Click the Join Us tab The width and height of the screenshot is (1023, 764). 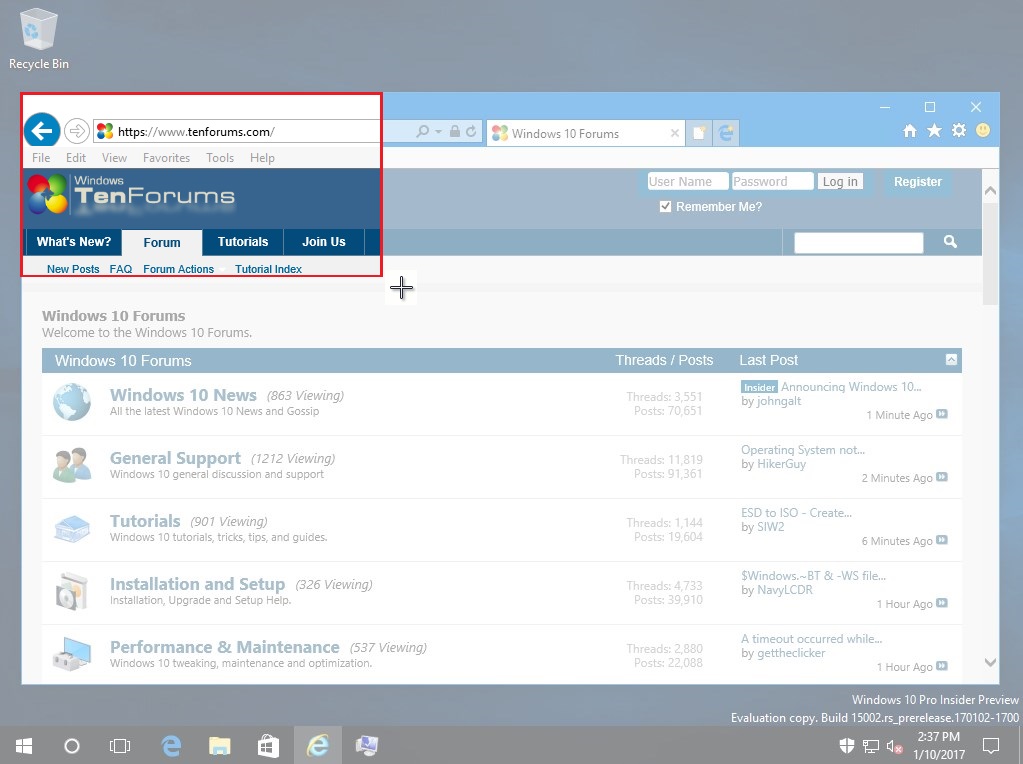point(324,242)
